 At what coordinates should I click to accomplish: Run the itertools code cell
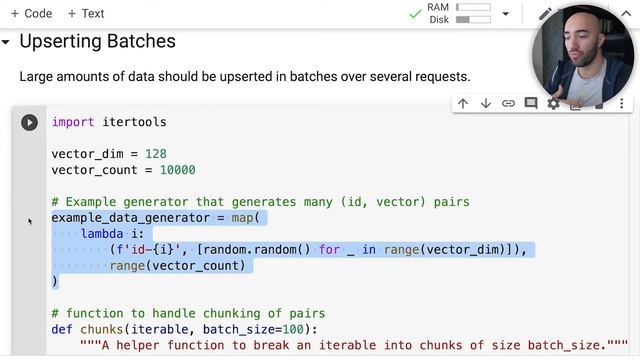pyautogui.click(x=29, y=122)
